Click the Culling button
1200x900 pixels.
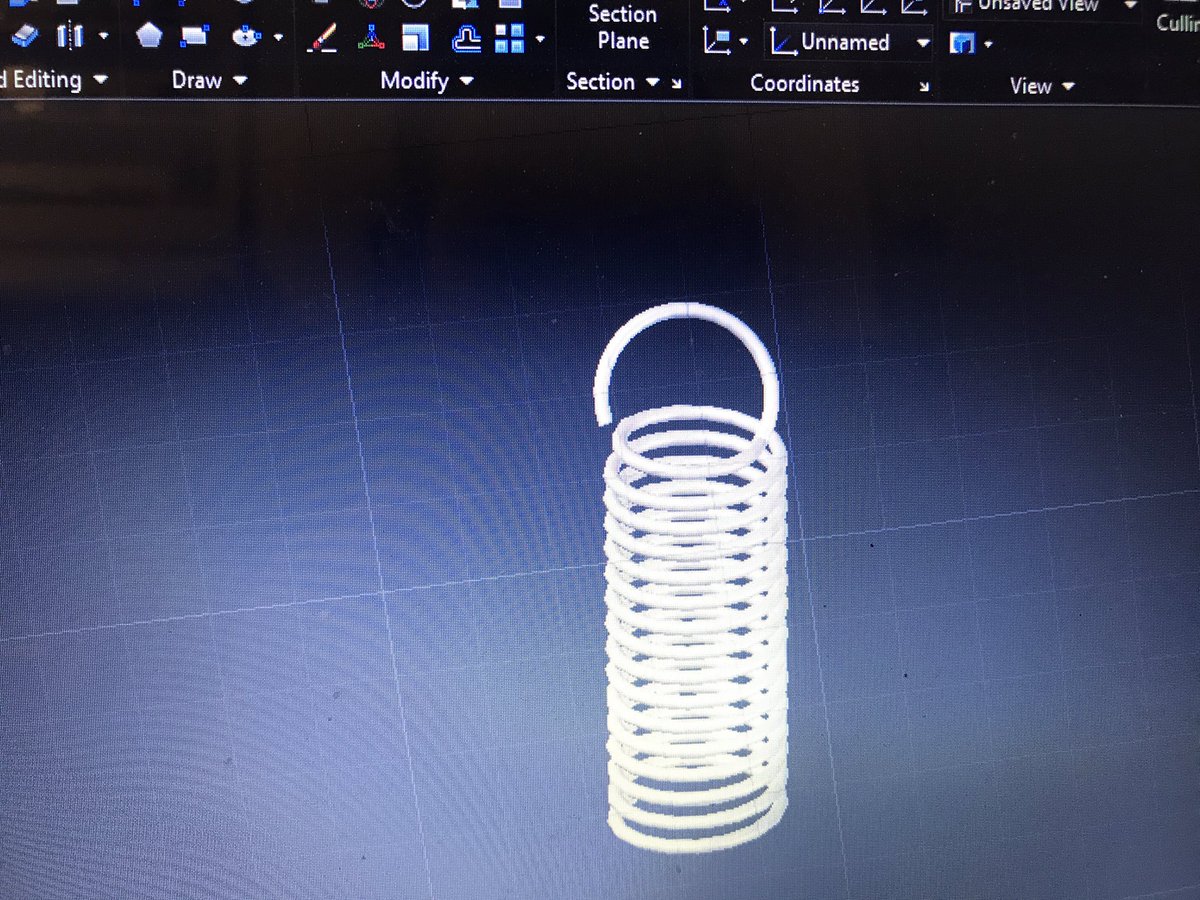[1177, 22]
